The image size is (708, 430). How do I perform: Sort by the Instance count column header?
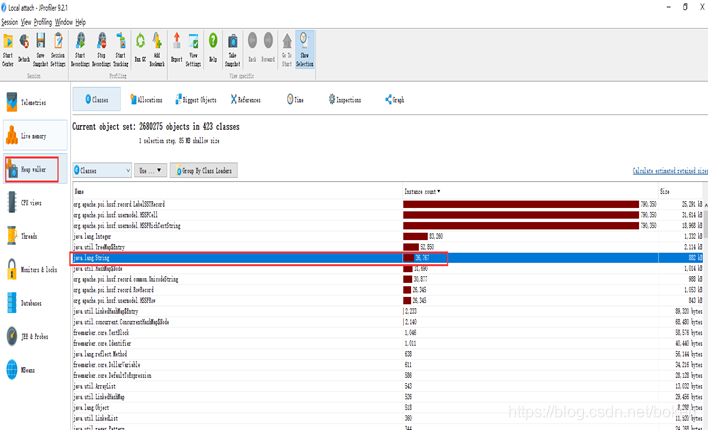click(530, 192)
